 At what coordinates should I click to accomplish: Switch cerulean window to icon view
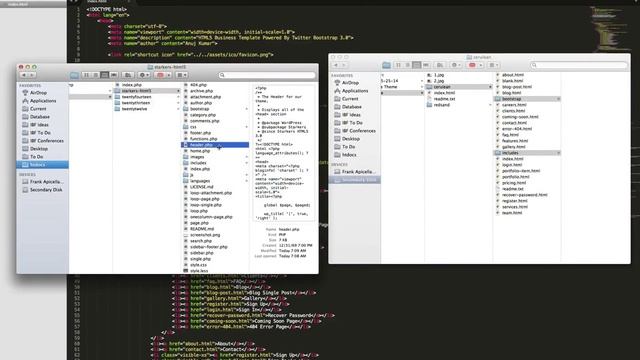[x=398, y=65]
